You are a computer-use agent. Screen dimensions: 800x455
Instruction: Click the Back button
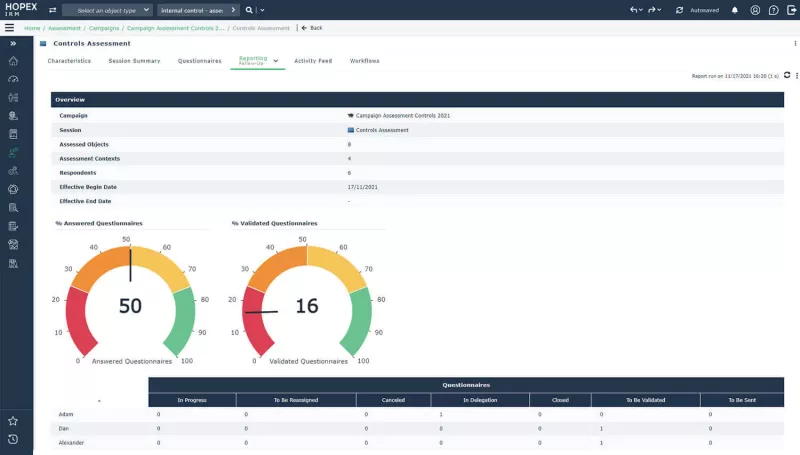(312, 28)
